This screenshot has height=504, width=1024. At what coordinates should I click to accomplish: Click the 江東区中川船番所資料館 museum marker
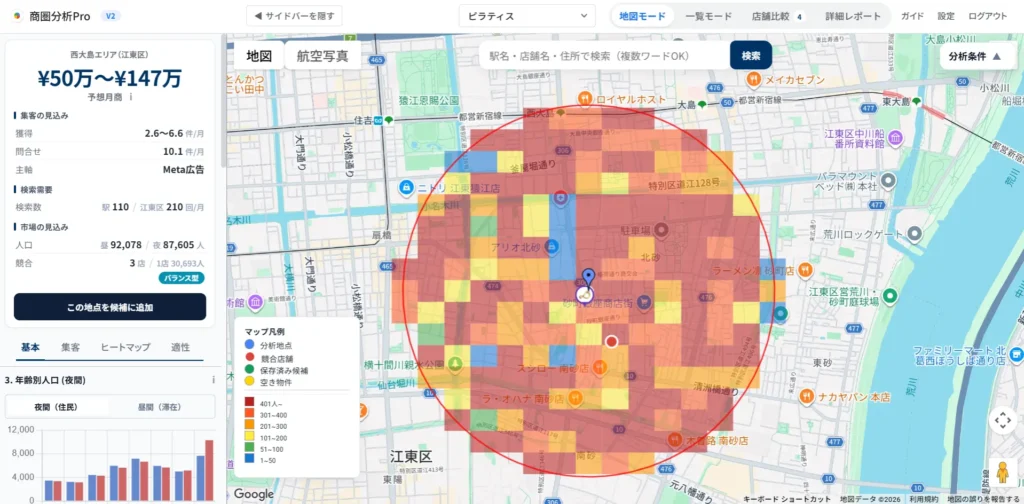tap(896, 138)
